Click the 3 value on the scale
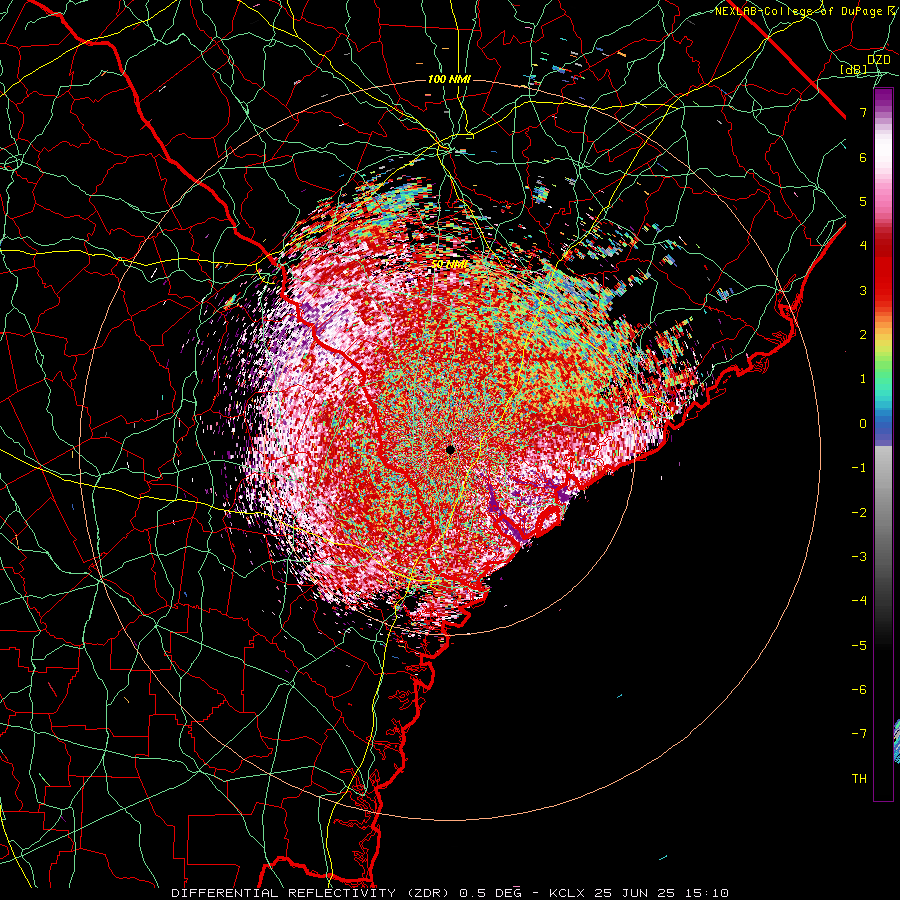Screen dimensions: 900x900 tap(863, 290)
